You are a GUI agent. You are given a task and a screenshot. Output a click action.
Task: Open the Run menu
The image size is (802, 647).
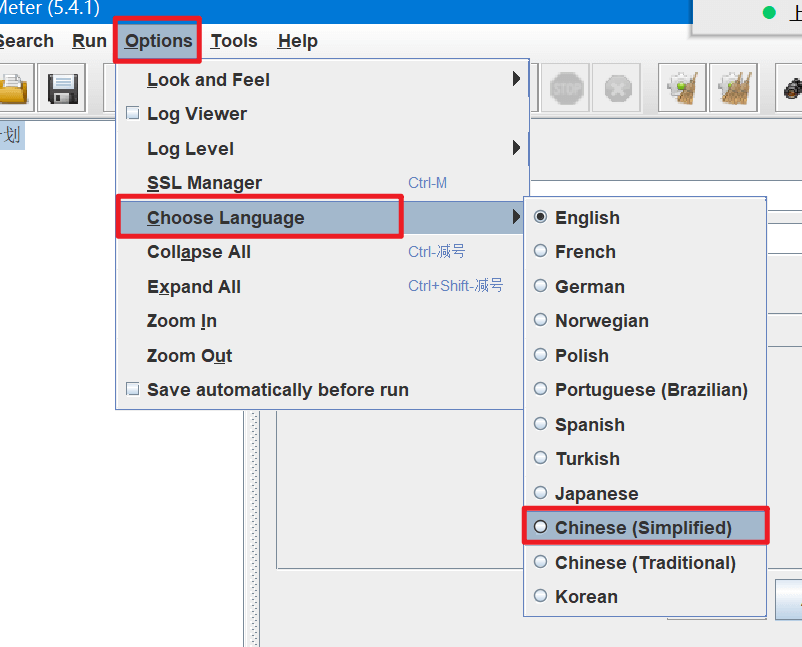89,41
